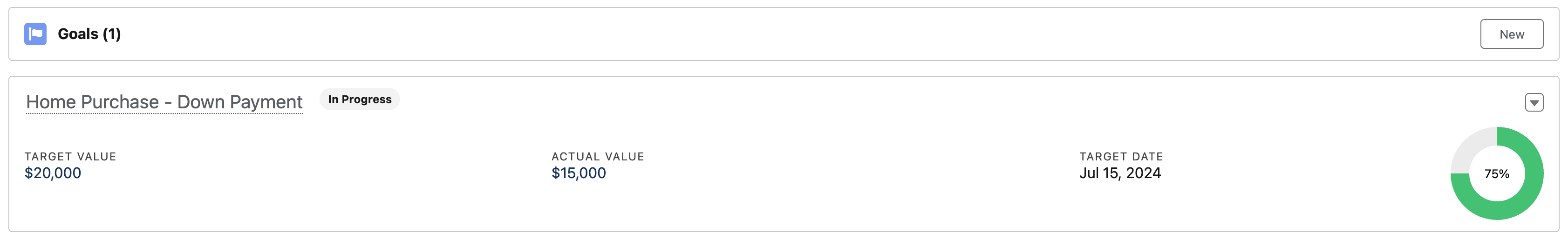Click the word Progress in the status pill
Image resolution: width=1568 pixels, height=239 pixels.
367,99
